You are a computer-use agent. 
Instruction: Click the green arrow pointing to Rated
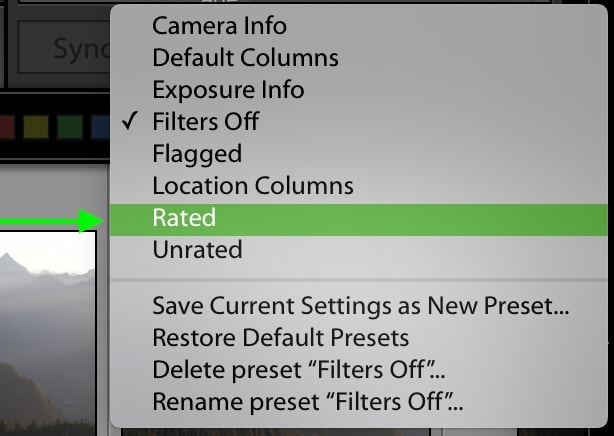[x=50, y=219]
